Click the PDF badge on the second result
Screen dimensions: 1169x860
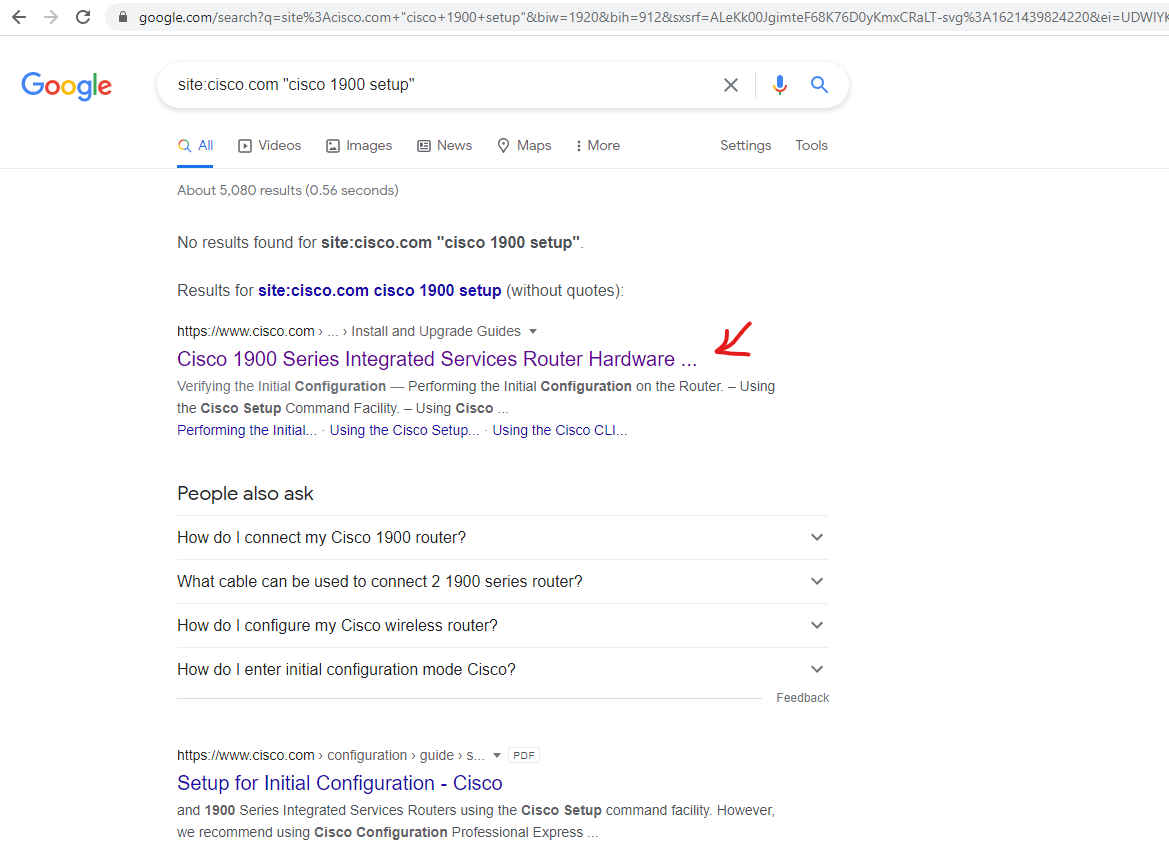pyautogui.click(x=524, y=756)
